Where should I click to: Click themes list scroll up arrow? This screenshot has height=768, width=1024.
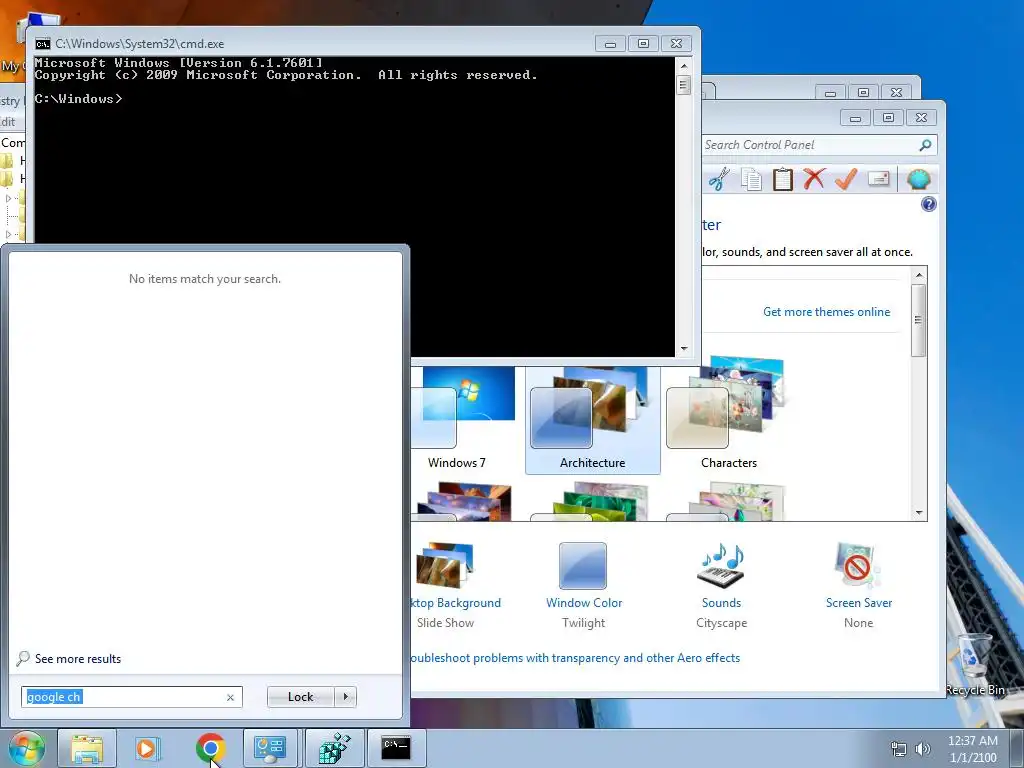(919, 275)
